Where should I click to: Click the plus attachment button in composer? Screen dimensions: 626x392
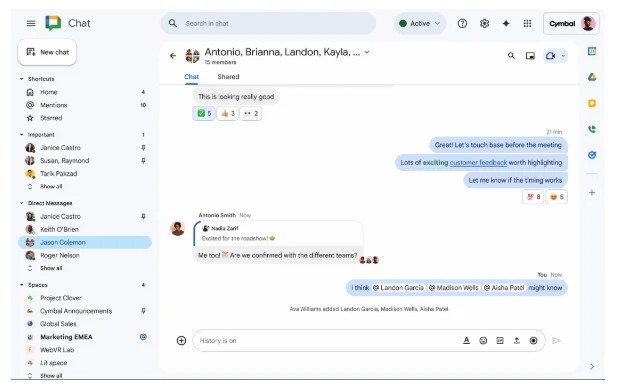point(181,341)
